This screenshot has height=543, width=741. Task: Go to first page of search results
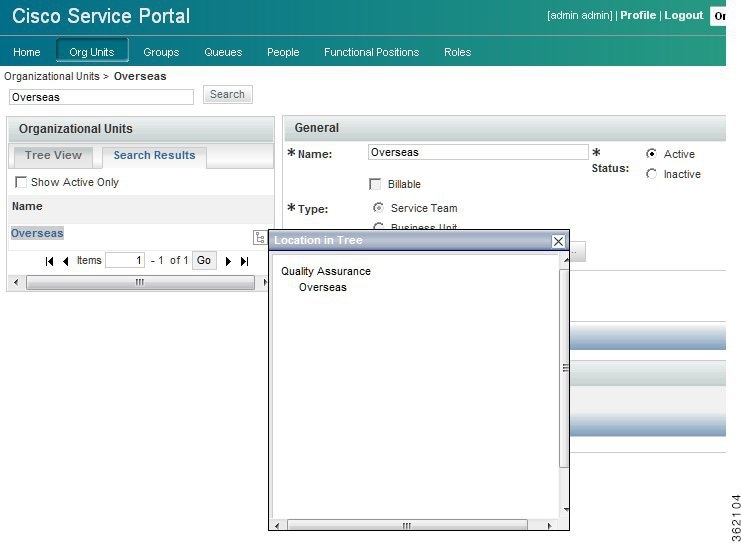(49, 261)
